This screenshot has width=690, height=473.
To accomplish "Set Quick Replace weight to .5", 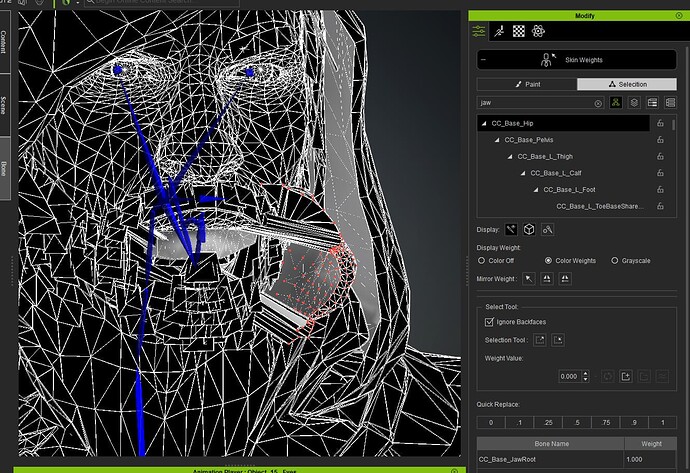I will [x=577, y=423].
